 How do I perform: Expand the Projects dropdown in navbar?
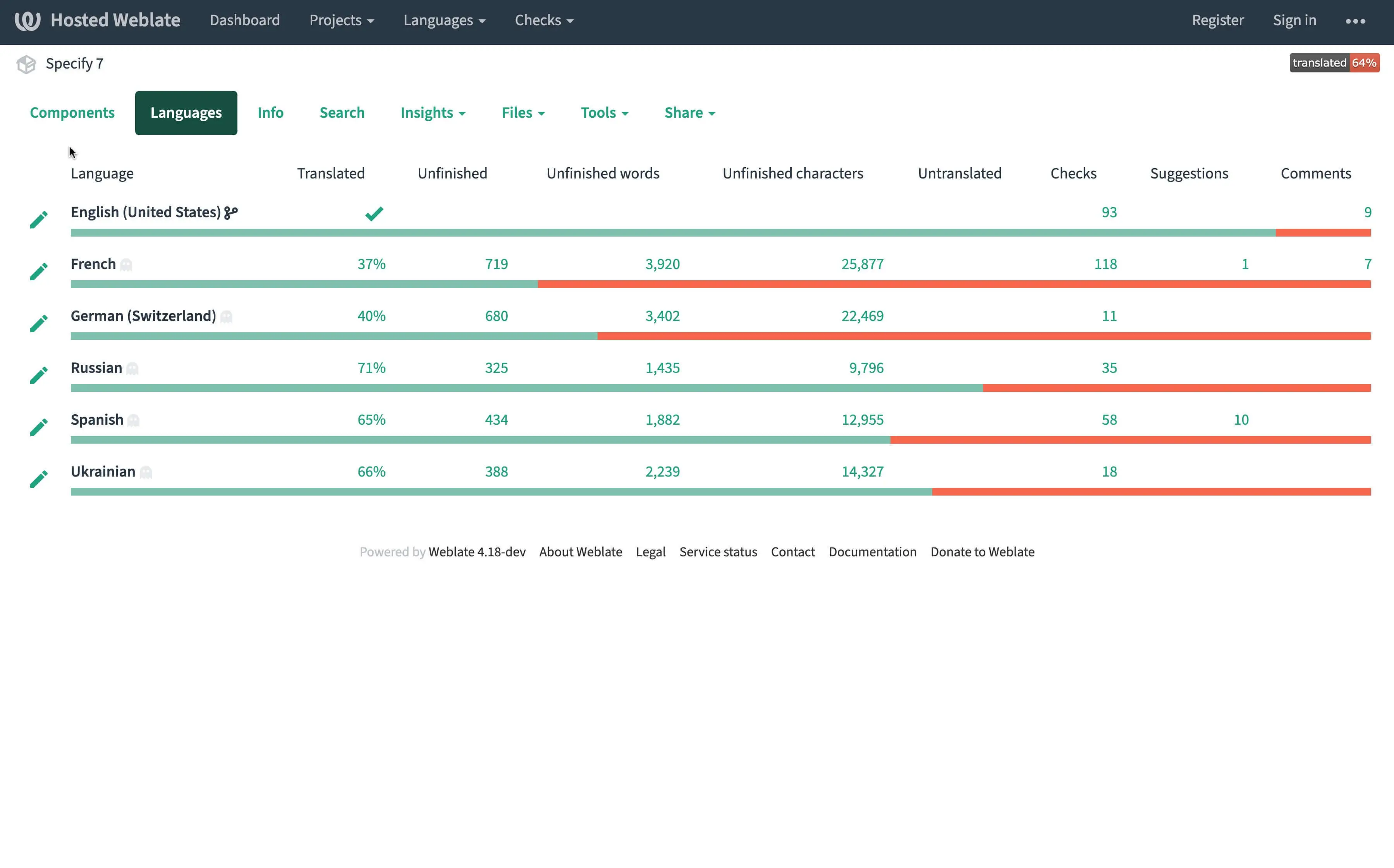point(341,21)
